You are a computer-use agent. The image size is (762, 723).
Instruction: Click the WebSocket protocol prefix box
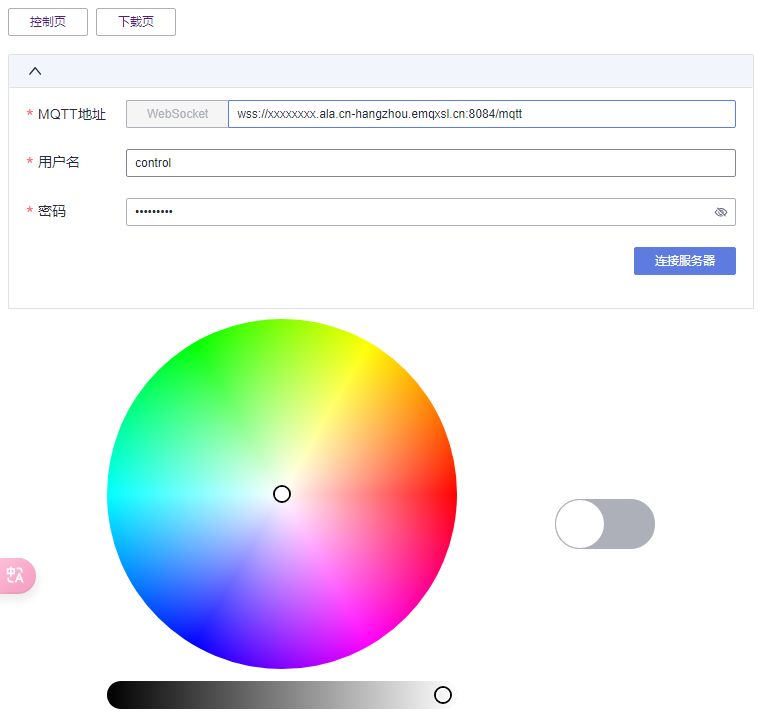(177, 114)
